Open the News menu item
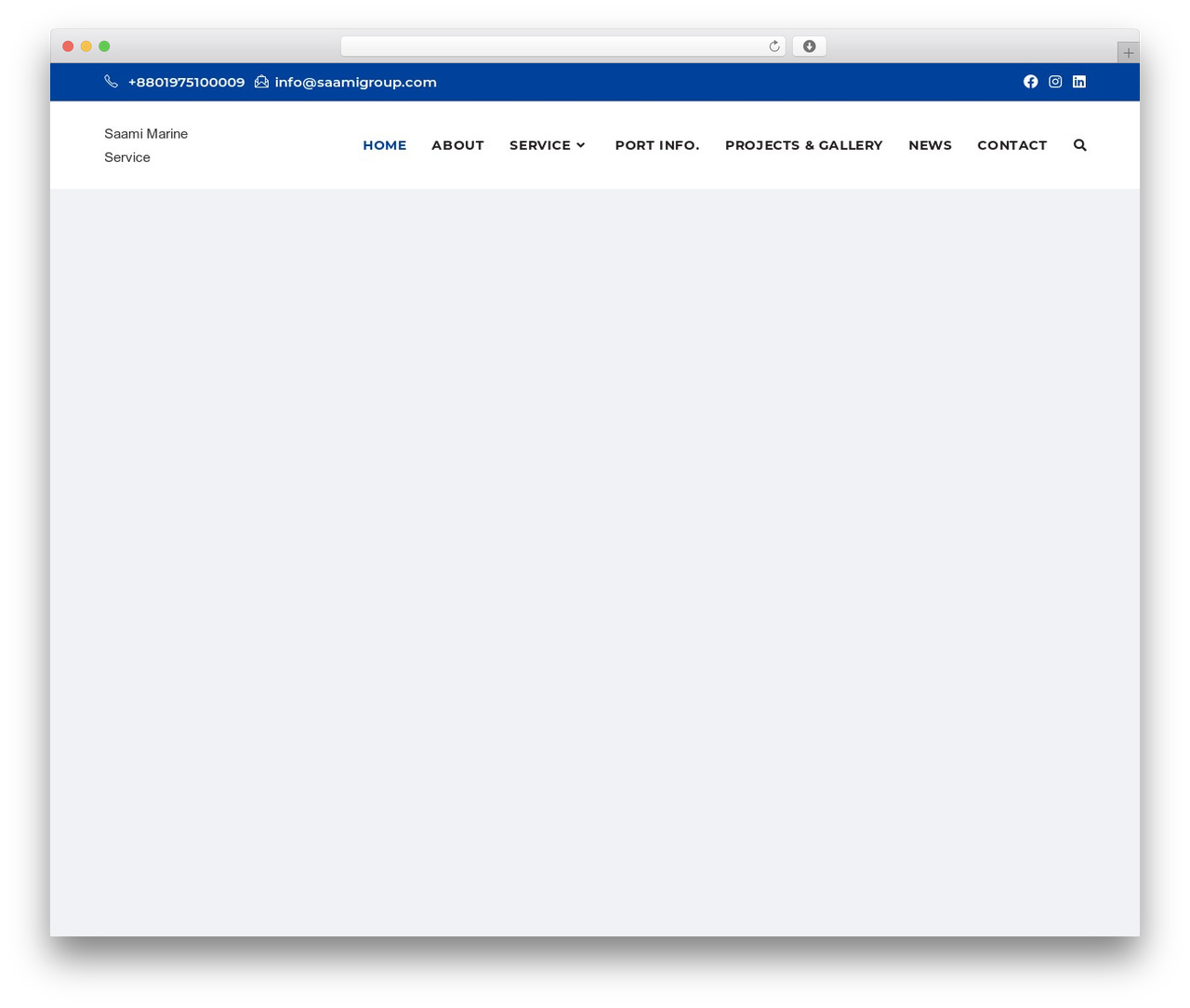Screen dimensions: 1190x1008 pos(930,145)
